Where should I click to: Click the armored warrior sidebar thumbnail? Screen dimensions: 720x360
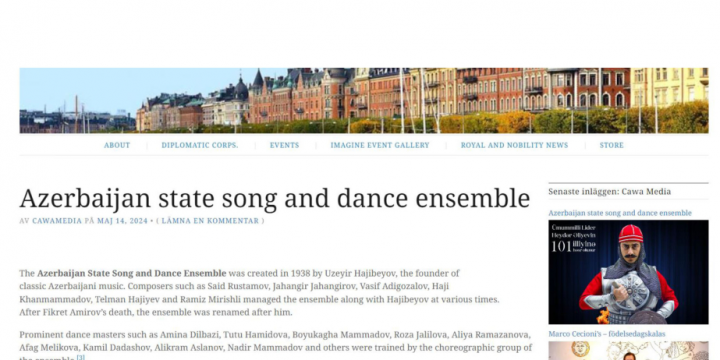coord(628,272)
